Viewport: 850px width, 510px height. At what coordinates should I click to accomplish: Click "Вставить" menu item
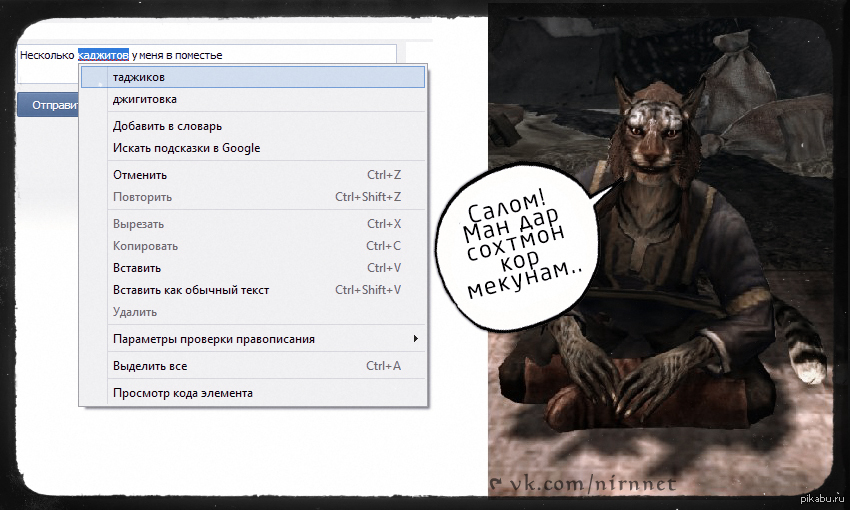[253, 268]
